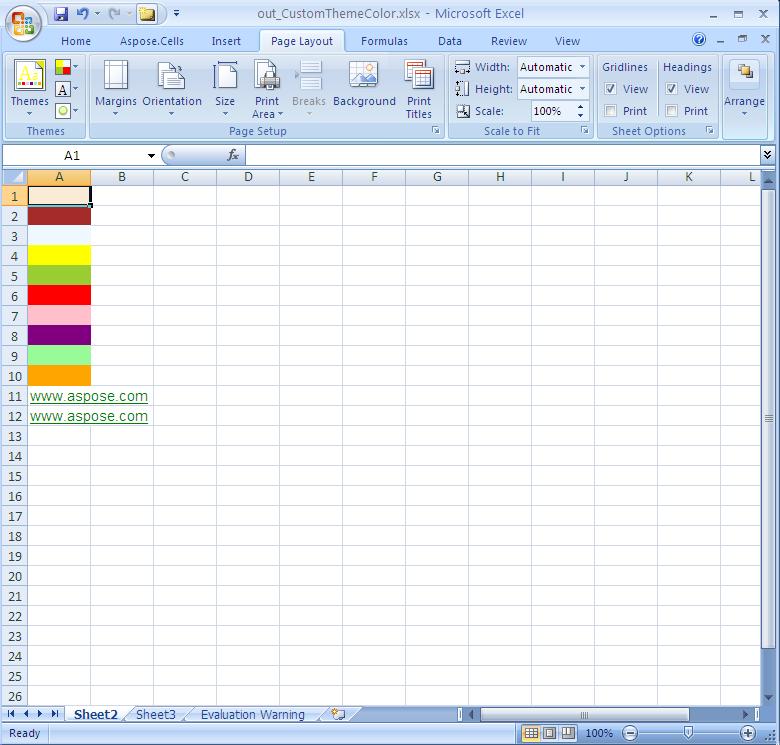Image resolution: width=780 pixels, height=745 pixels.
Task: Toggle Gridlines View checkbox
Action: click(x=611, y=89)
